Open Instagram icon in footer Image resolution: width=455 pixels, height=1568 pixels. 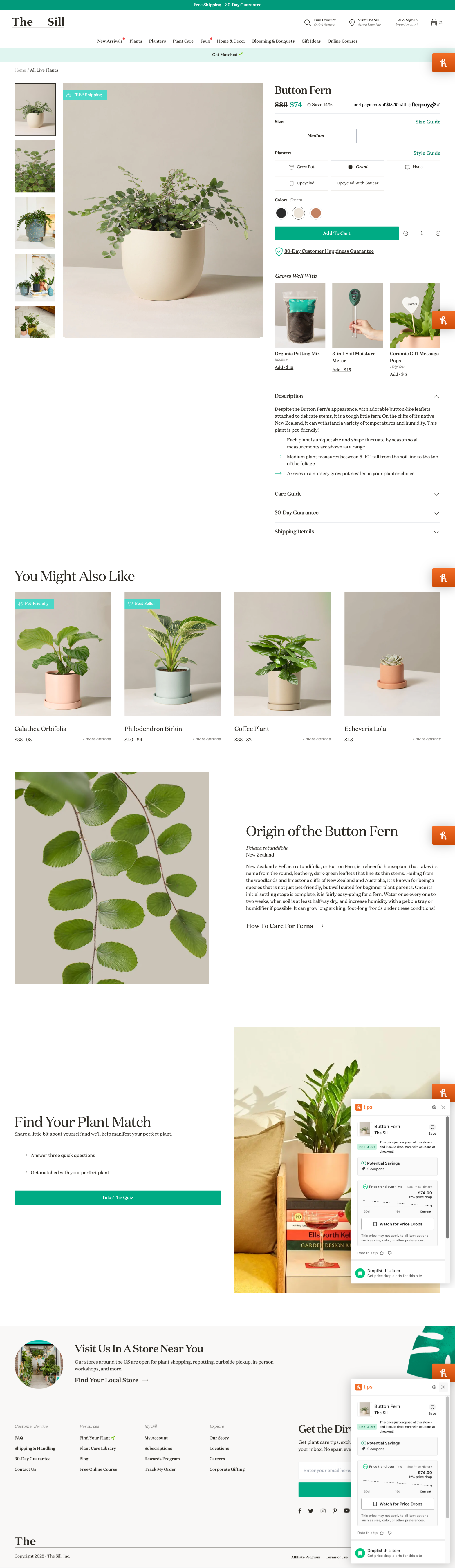click(x=323, y=1511)
